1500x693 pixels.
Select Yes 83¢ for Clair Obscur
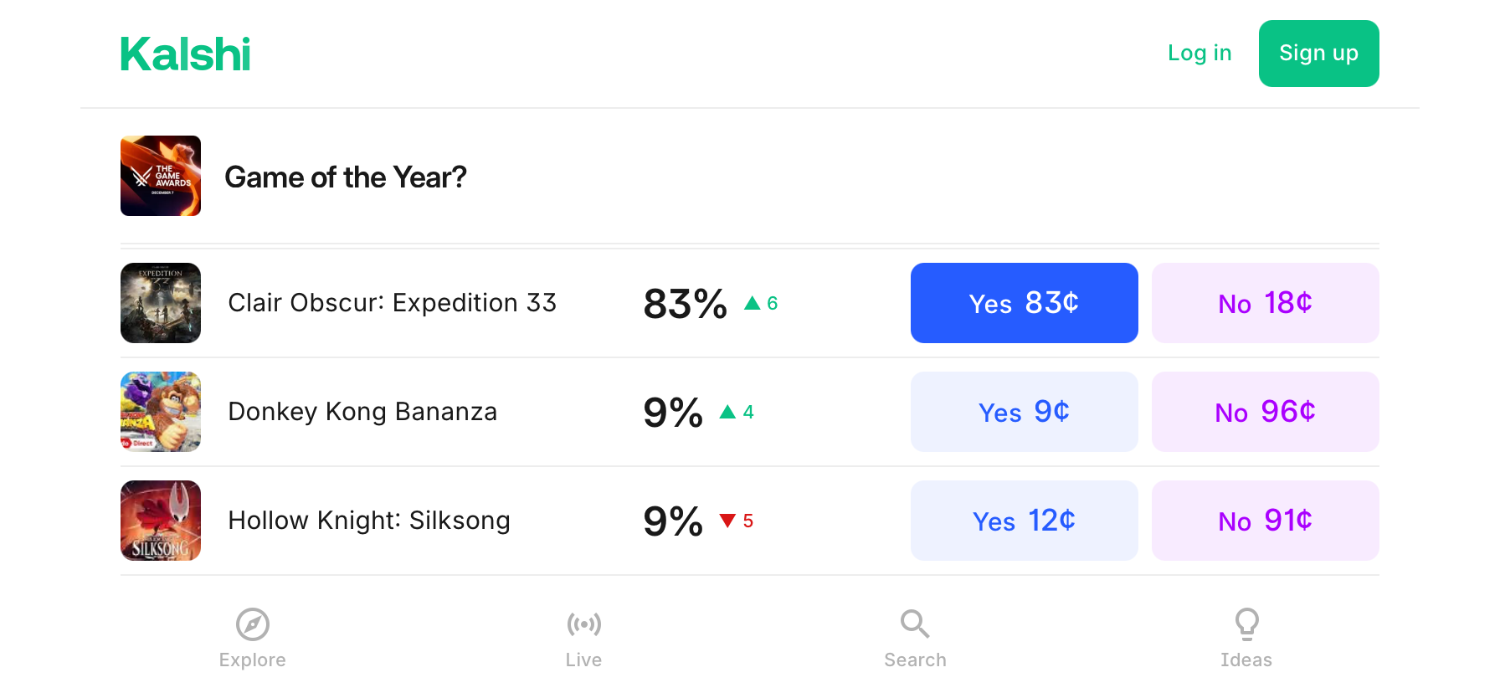(x=1024, y=303)
